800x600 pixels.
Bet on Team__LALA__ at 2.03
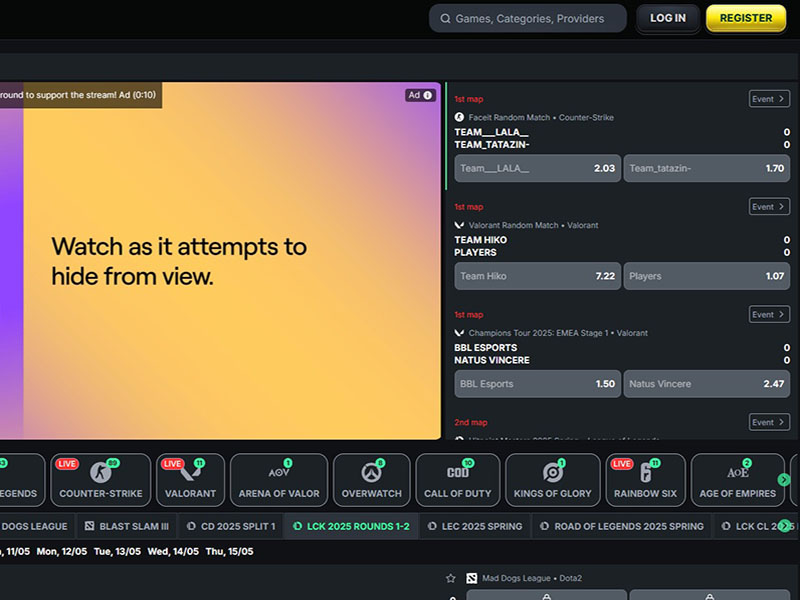537,168
